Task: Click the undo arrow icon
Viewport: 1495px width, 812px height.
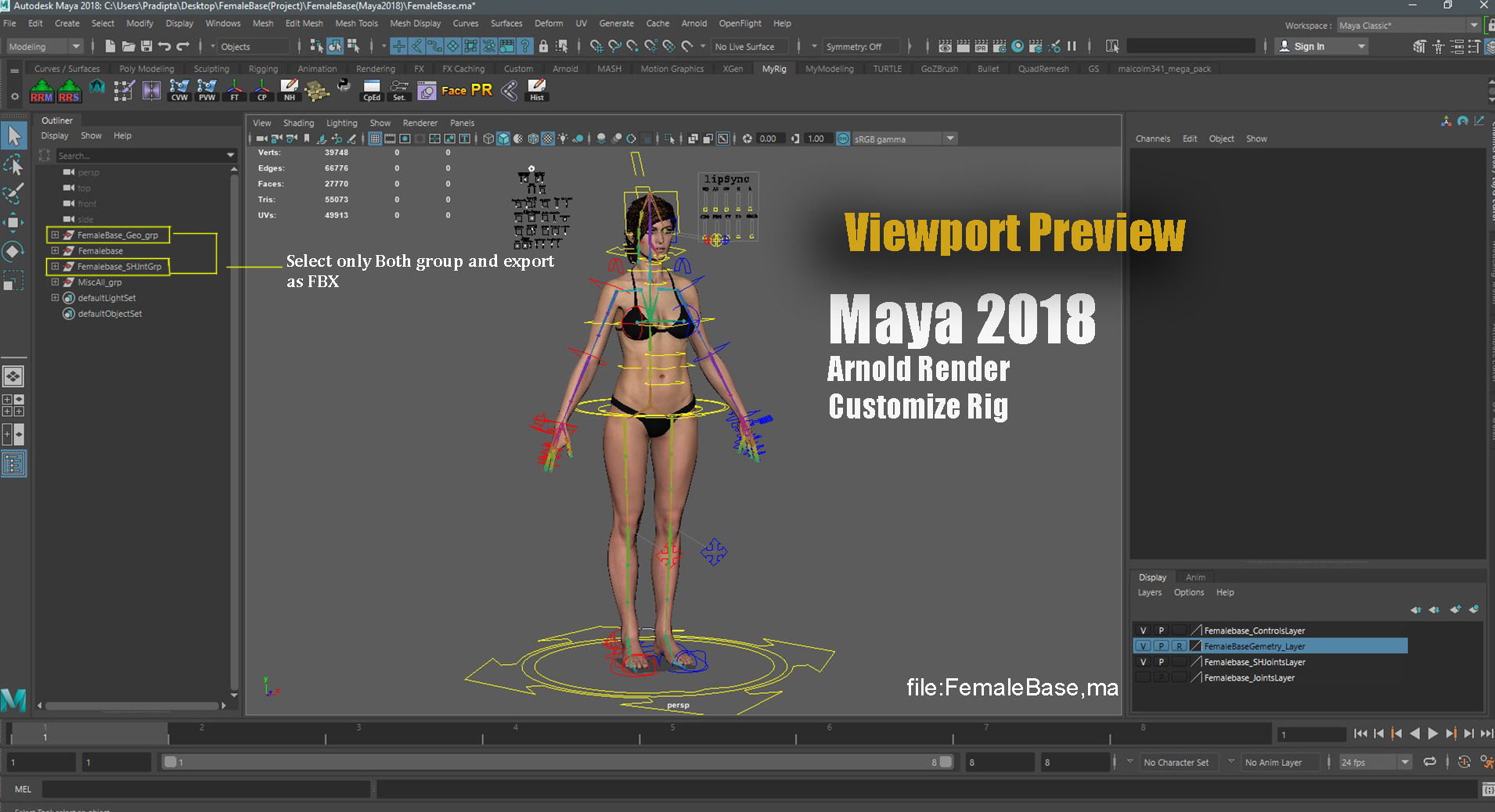Action: click(x=164, y=46)
